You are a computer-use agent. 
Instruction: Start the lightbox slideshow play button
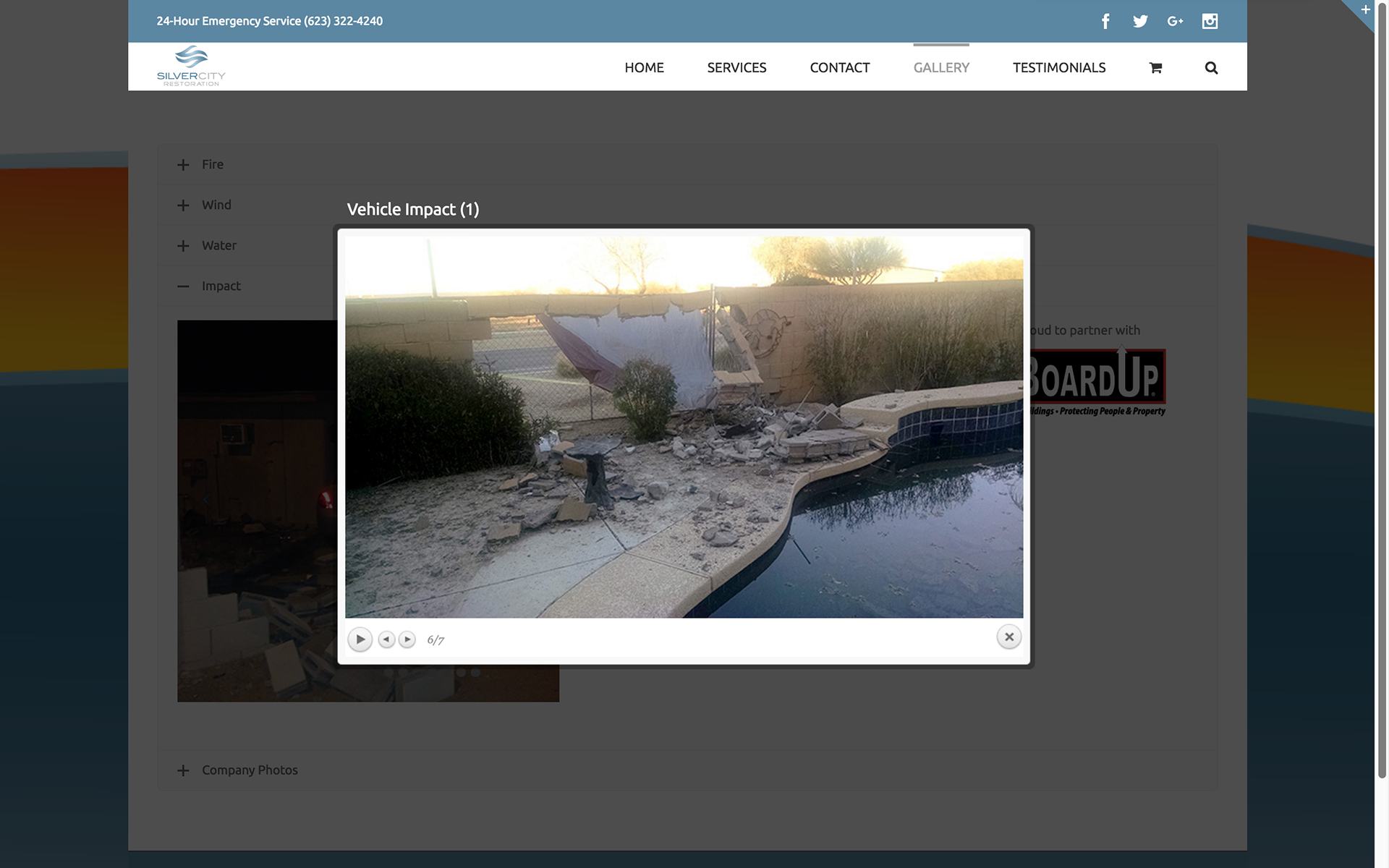tap(360, 639)
